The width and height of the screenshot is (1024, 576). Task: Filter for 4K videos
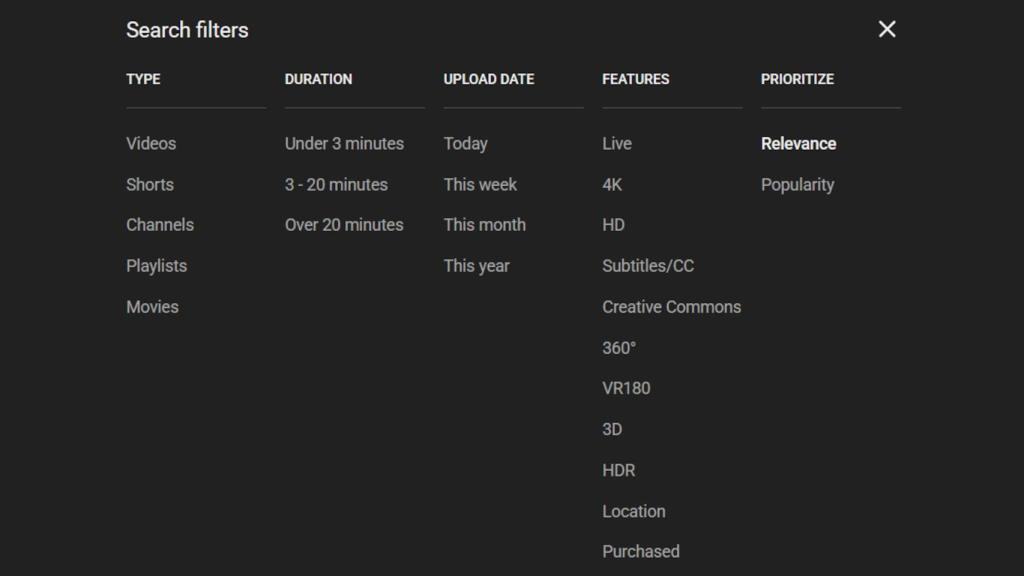[611, 184]
